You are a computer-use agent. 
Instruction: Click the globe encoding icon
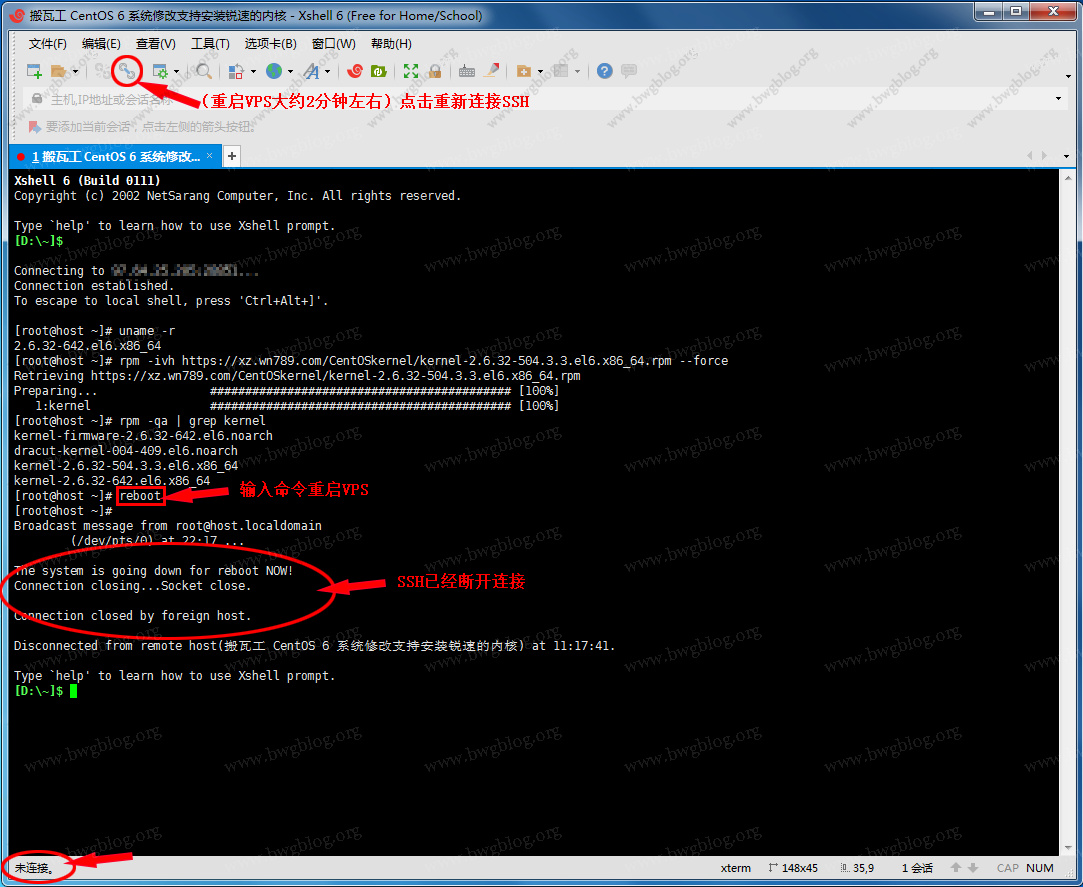pyautogui.click(x=274, y=70)
